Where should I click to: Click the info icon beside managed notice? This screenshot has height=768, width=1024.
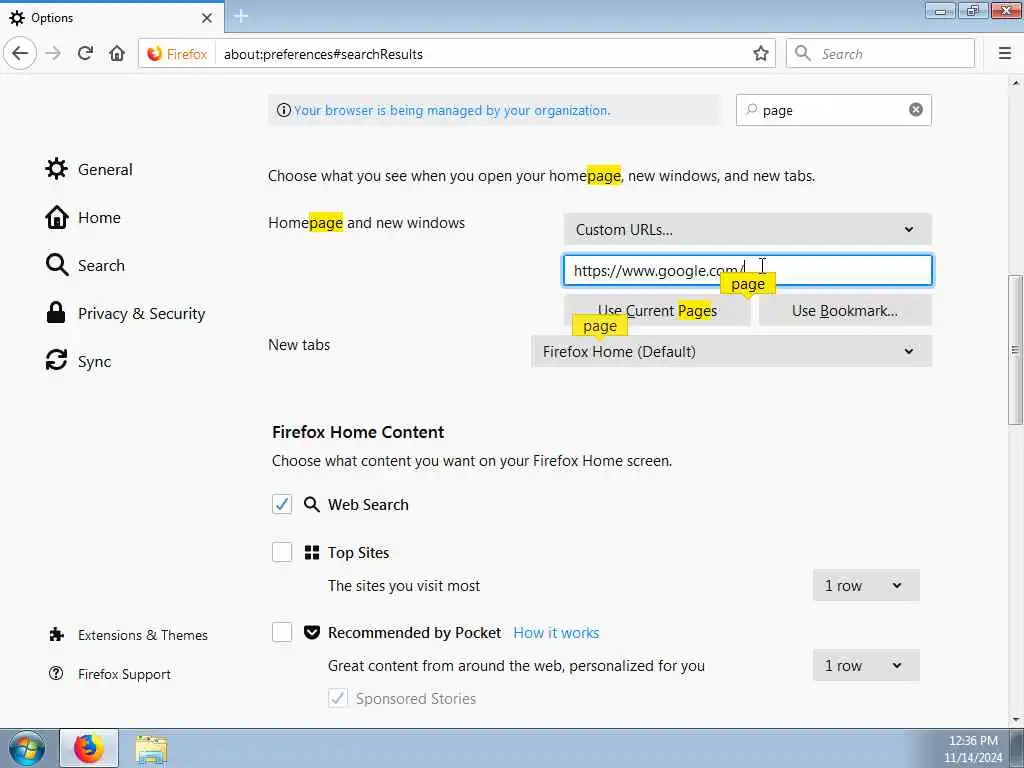tap(283, 110)
